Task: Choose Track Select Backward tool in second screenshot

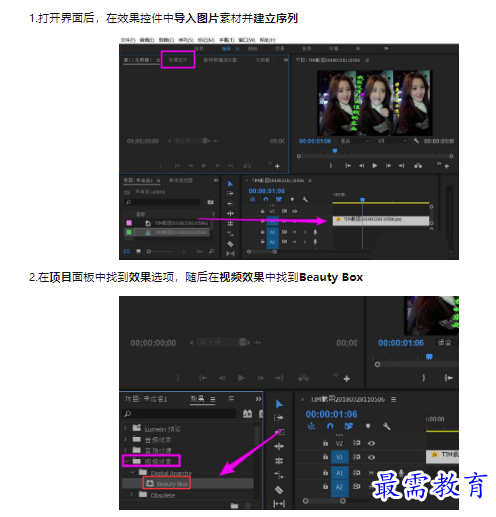Action: point(279,432)
